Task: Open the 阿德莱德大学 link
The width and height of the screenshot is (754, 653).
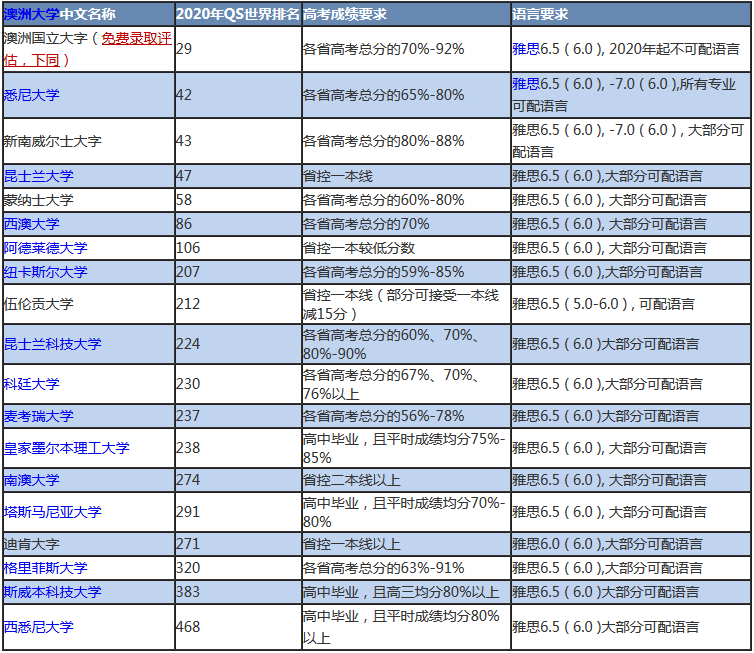Action: click(46, 248)
